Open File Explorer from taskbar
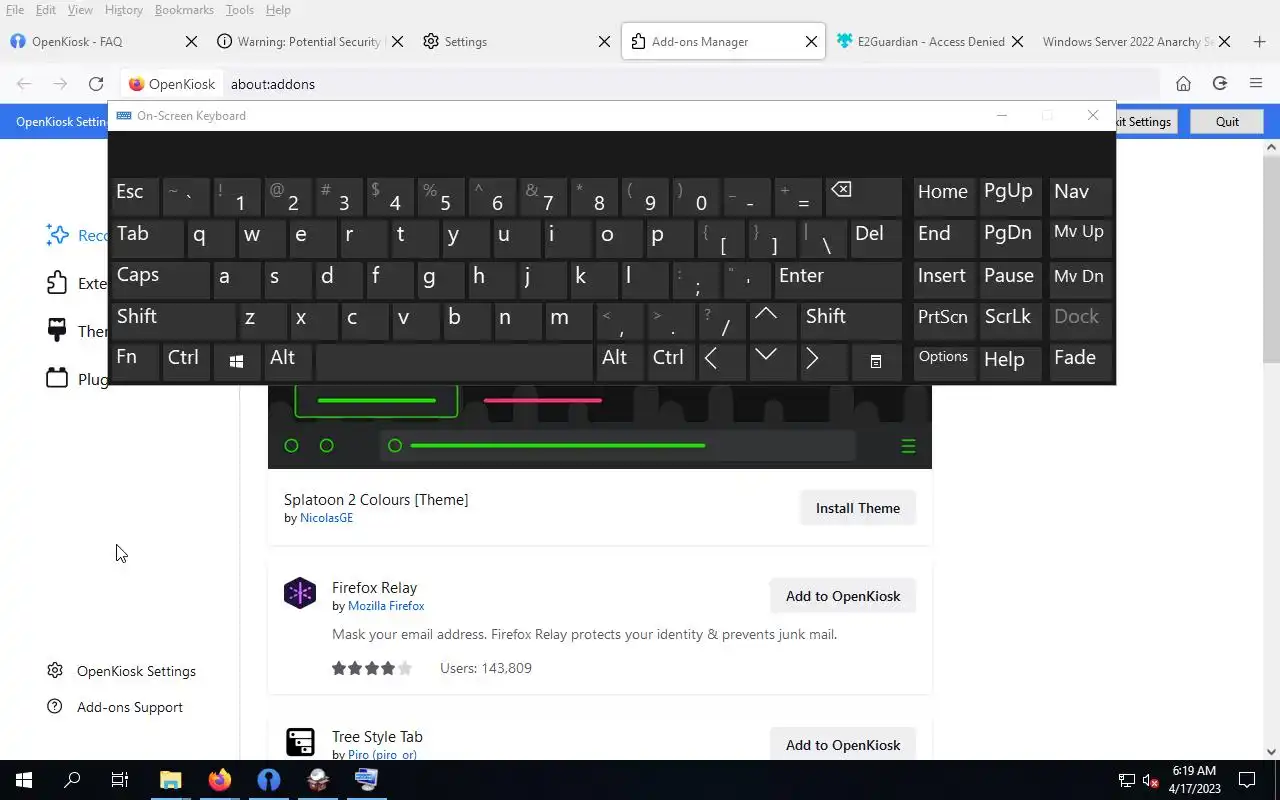The height and width of the screenshot is (800, 1280). [171, 780]
